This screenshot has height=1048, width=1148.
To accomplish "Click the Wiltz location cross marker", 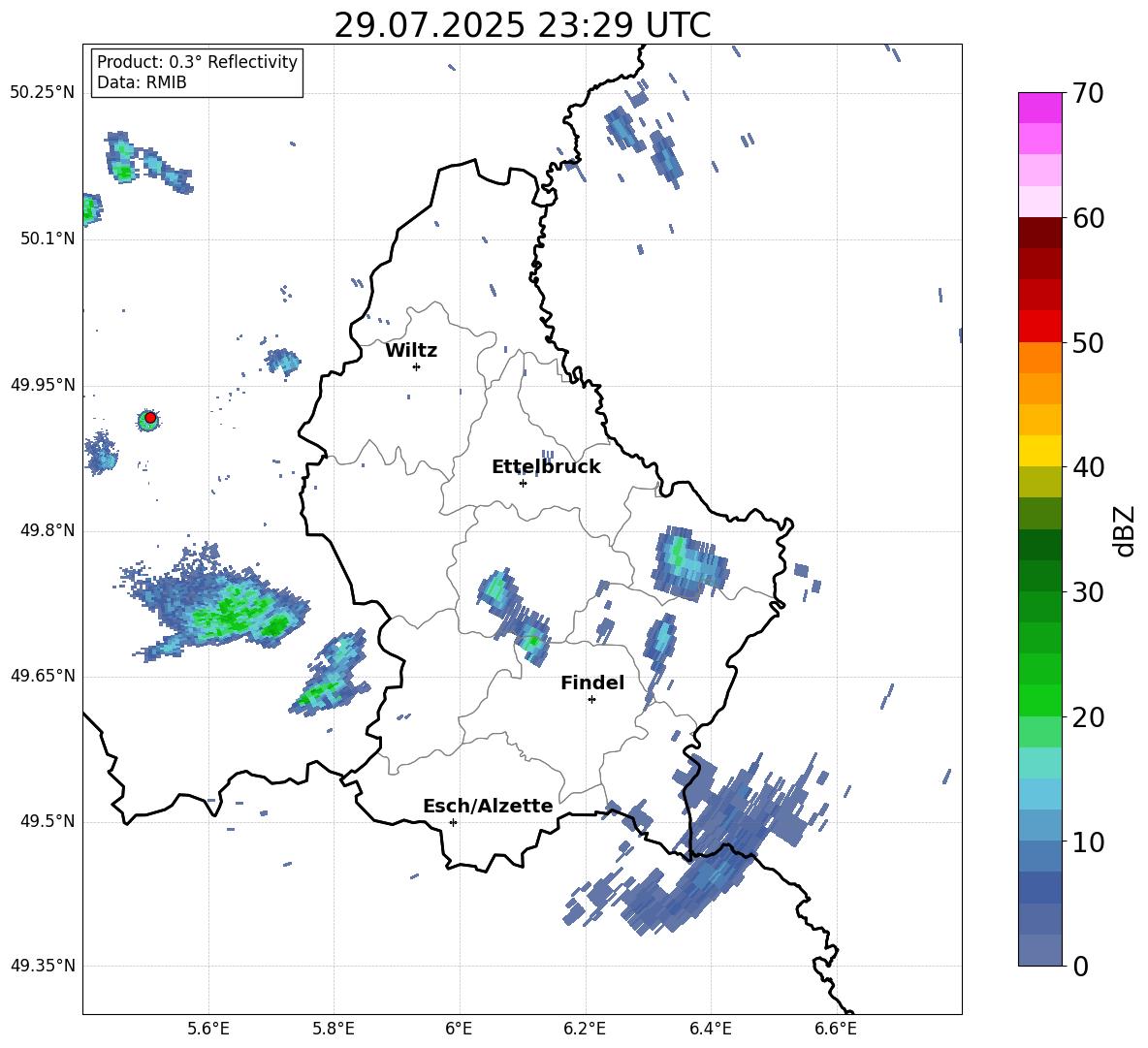I will [416, 366].
